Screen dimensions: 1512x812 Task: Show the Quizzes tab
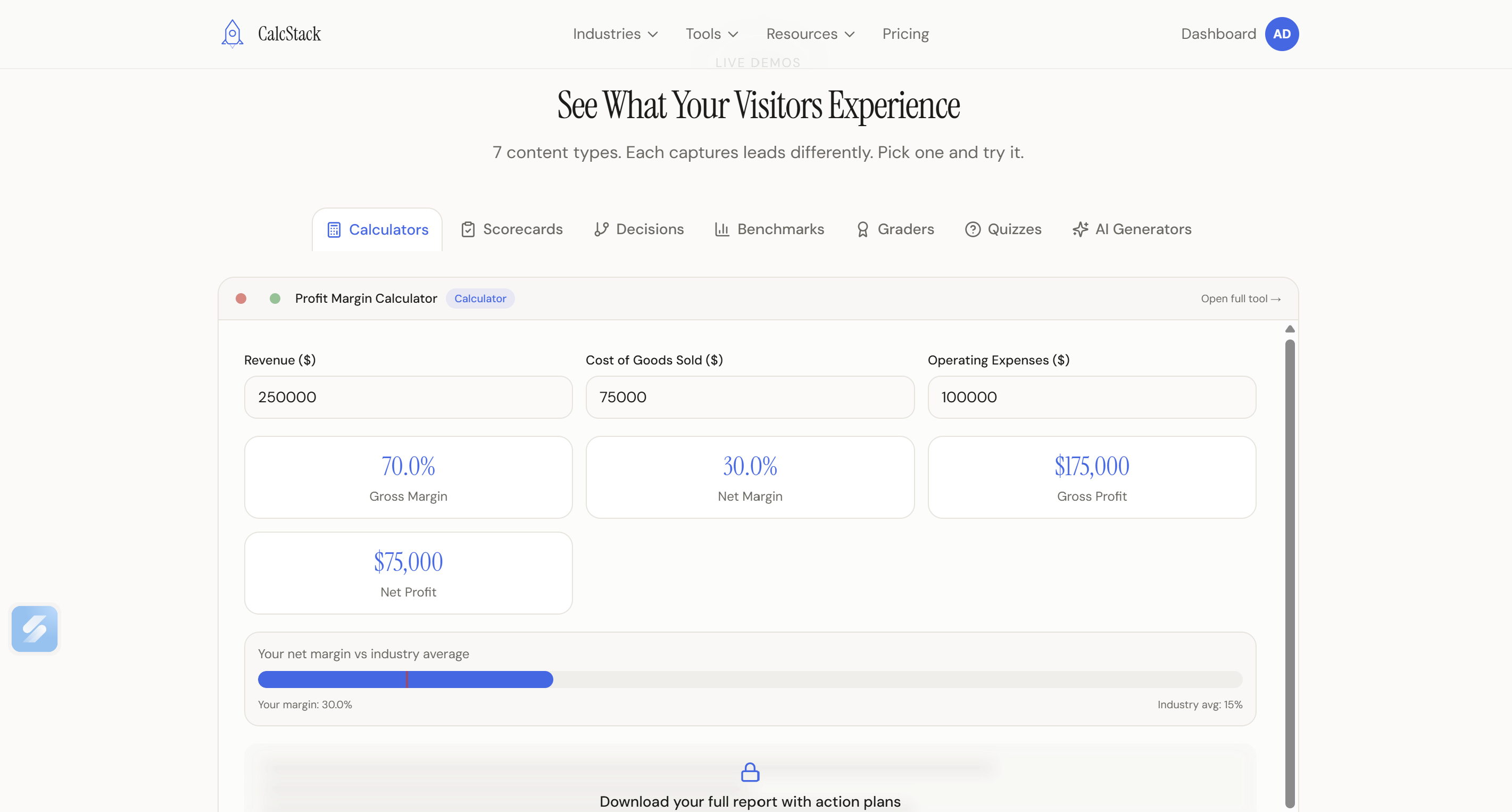pos(1003,229)
